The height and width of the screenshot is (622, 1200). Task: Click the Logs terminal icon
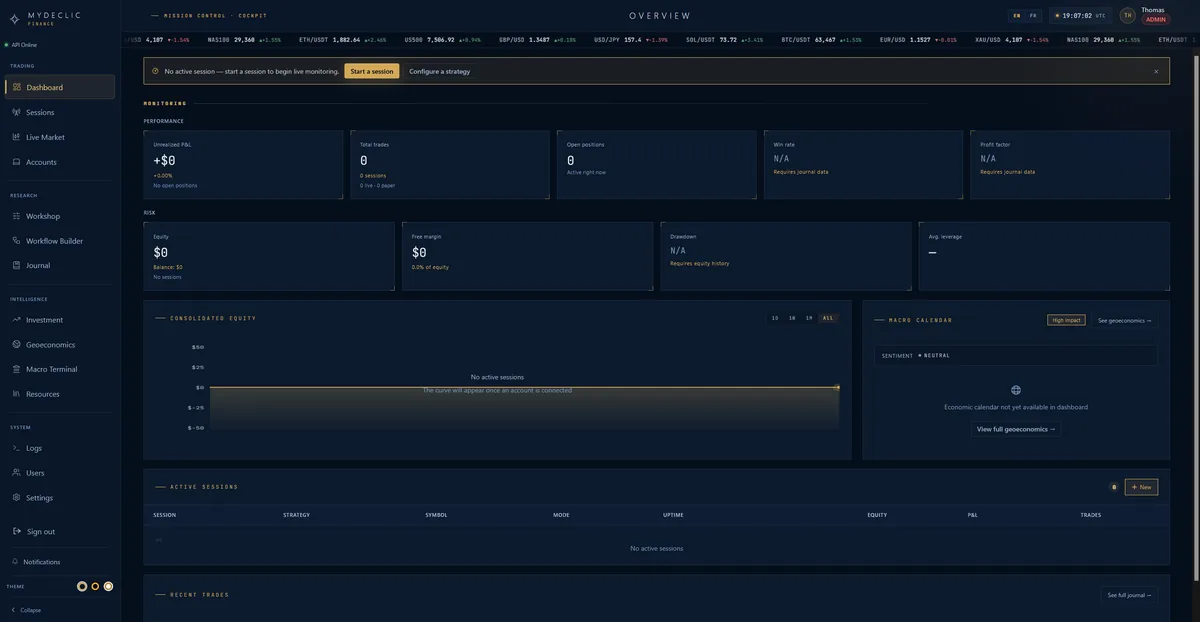[17, 448]
